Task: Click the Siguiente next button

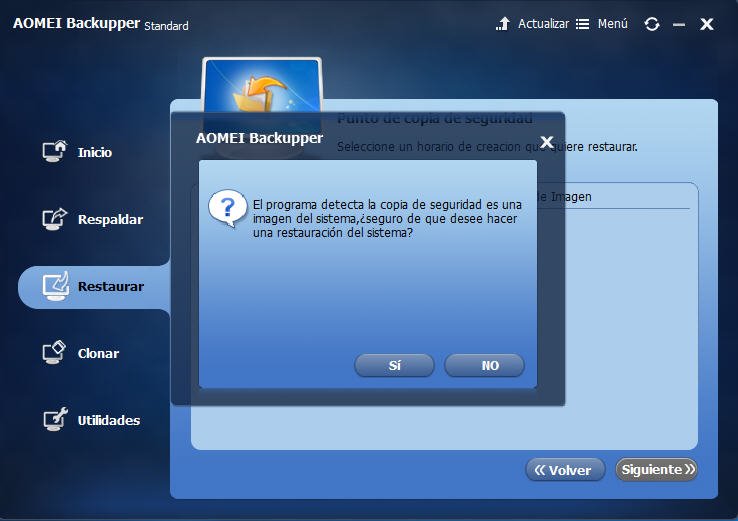Action: point(656,470)
